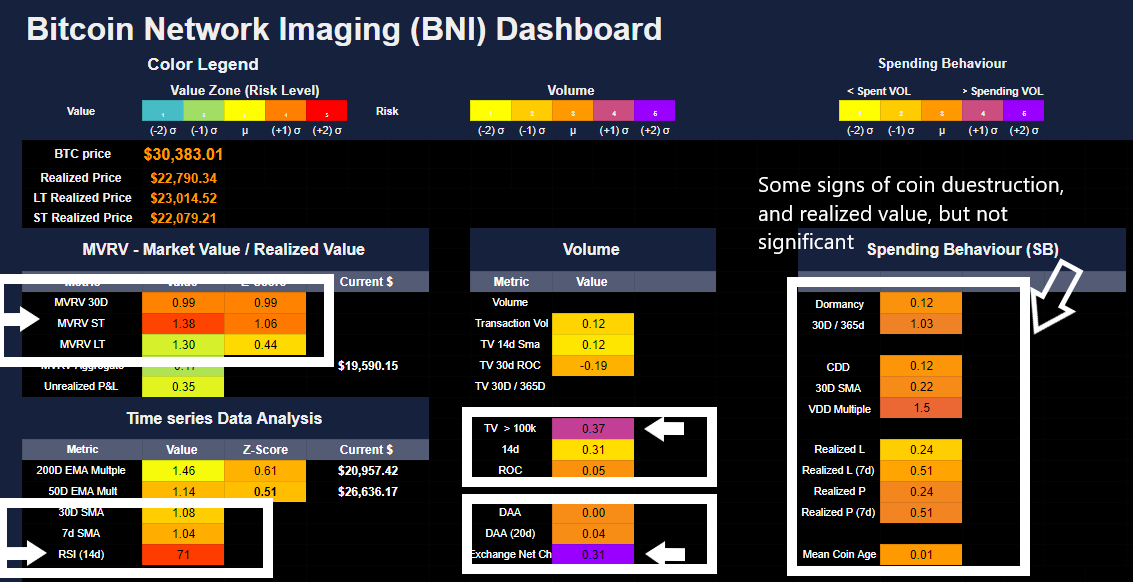Select the teal swatch in Value Zone legend
The image size is (1133, 582).
point(163,111)
